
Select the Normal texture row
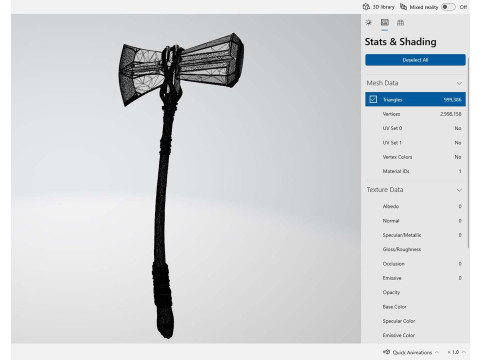click(415, 221)
